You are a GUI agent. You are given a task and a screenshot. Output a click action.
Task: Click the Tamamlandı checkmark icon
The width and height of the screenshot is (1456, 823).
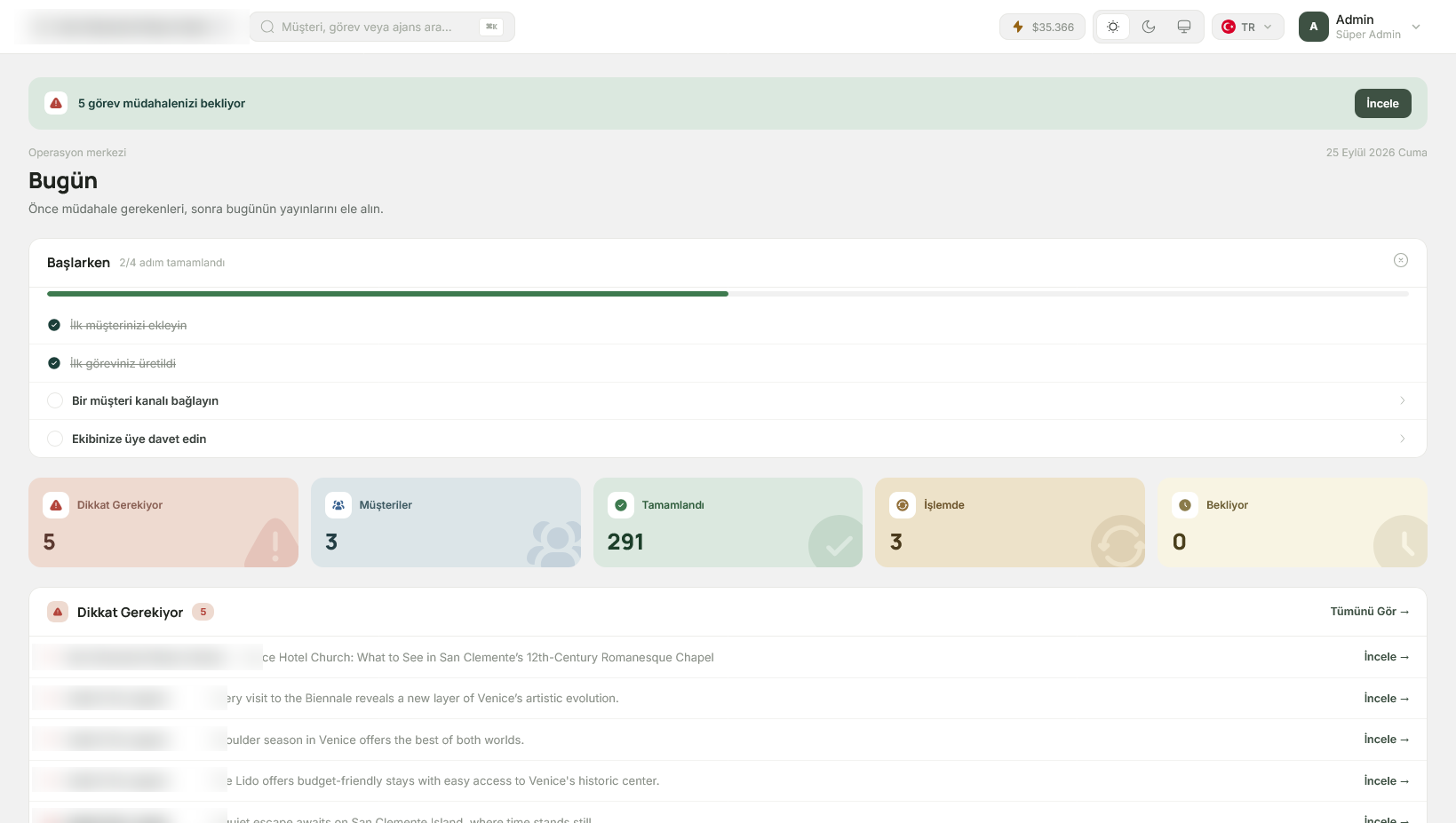click(x=621, y=505)
